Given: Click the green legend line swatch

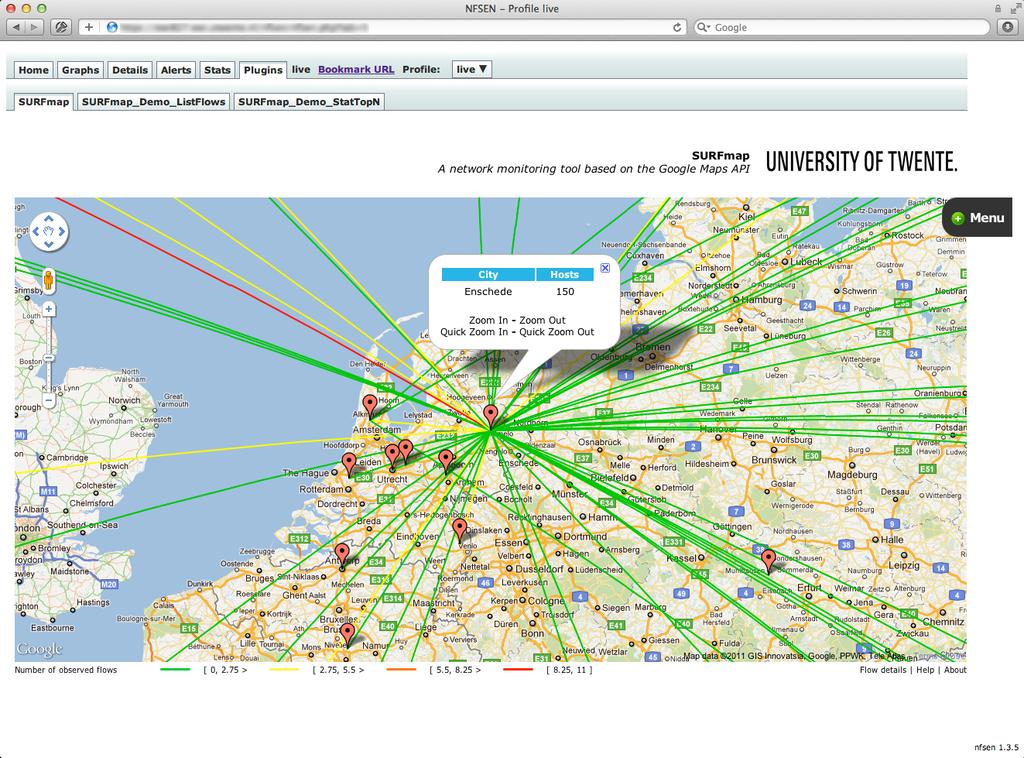Looking at the screenshot, I should pyautogui.click(x=174, y=670).
